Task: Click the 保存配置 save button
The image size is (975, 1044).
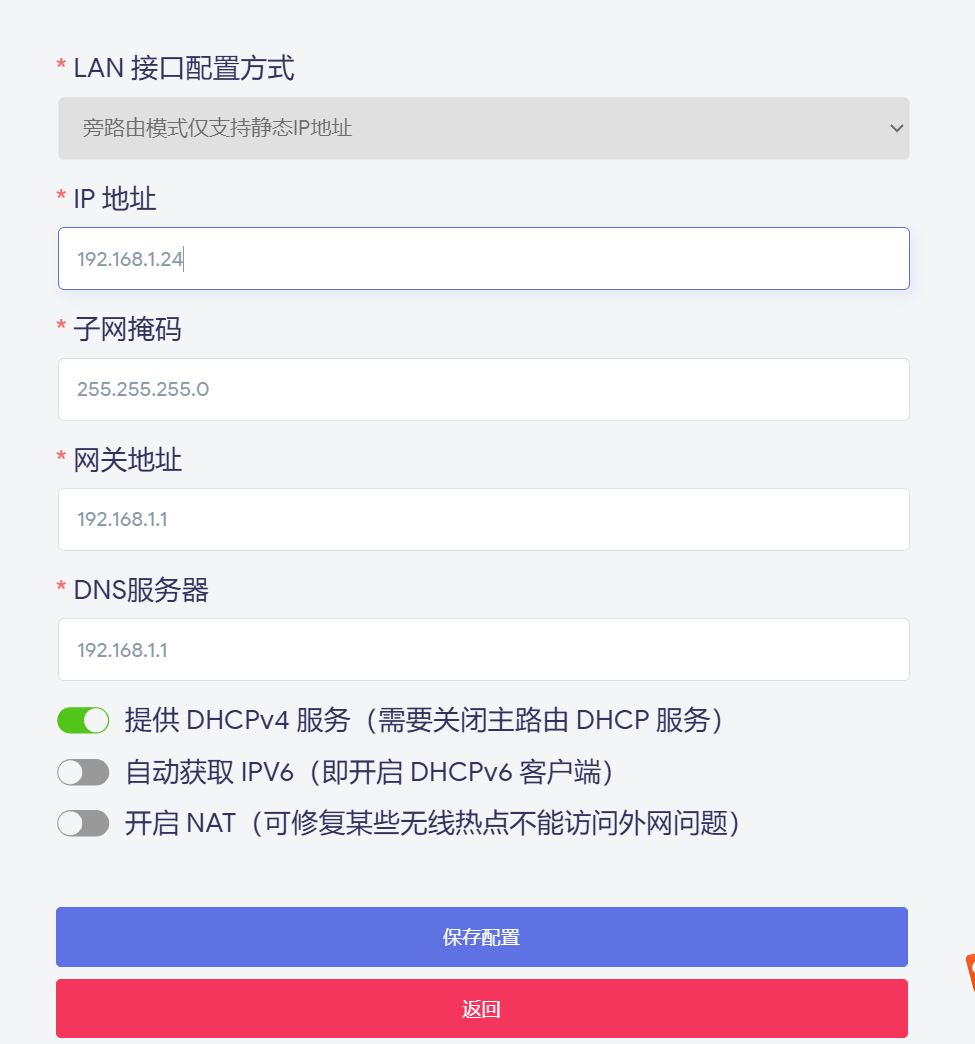Action: (483, 937)
